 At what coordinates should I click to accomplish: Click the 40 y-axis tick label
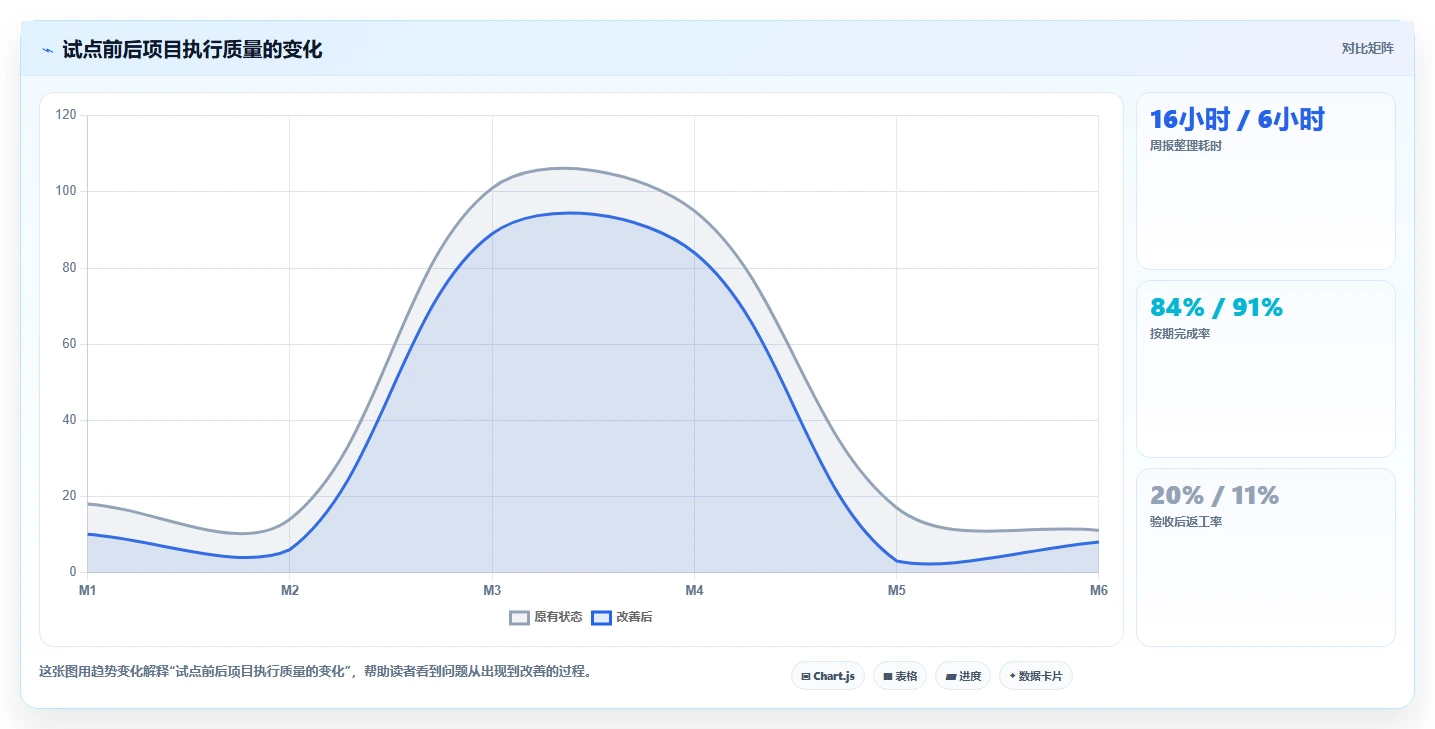point(69,420)
